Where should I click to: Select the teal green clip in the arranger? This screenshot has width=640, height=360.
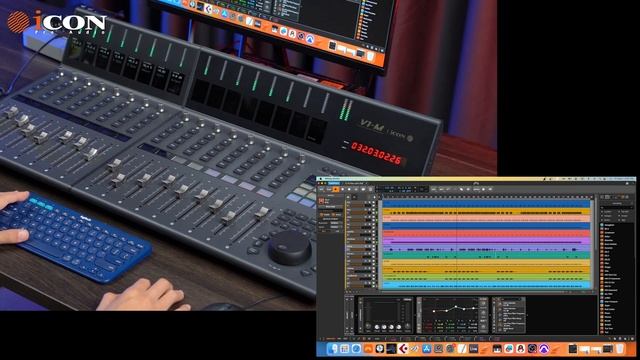pos(487,256)
